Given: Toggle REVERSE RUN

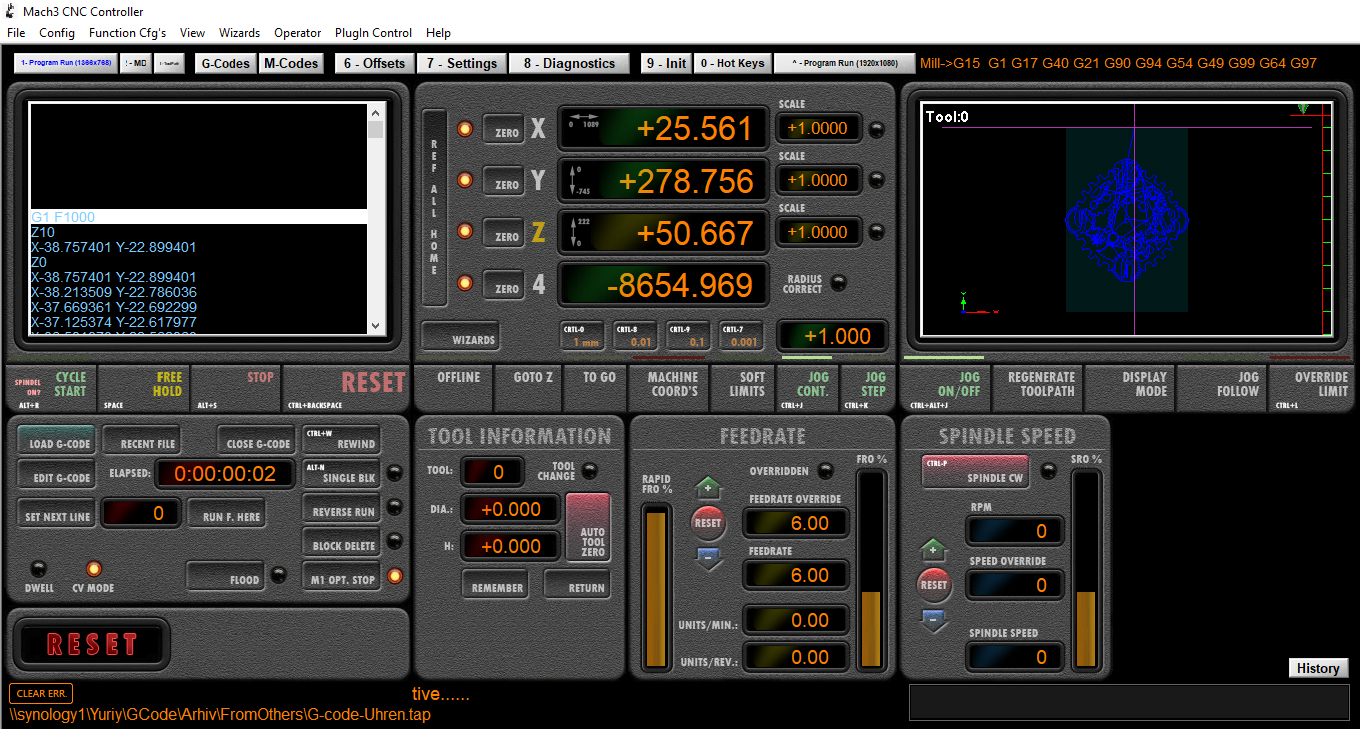Looking at the screenshot, I should [x=342, y=508].
